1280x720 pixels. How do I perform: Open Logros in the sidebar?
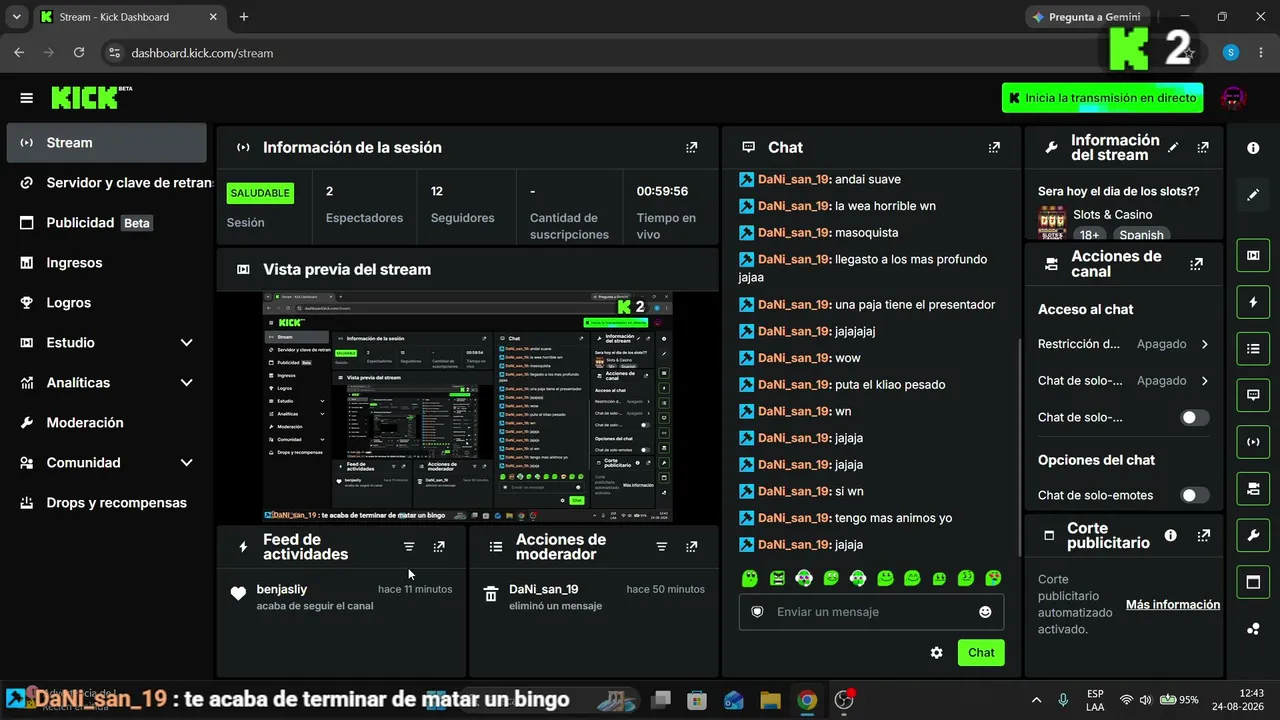tap(107, 303)
